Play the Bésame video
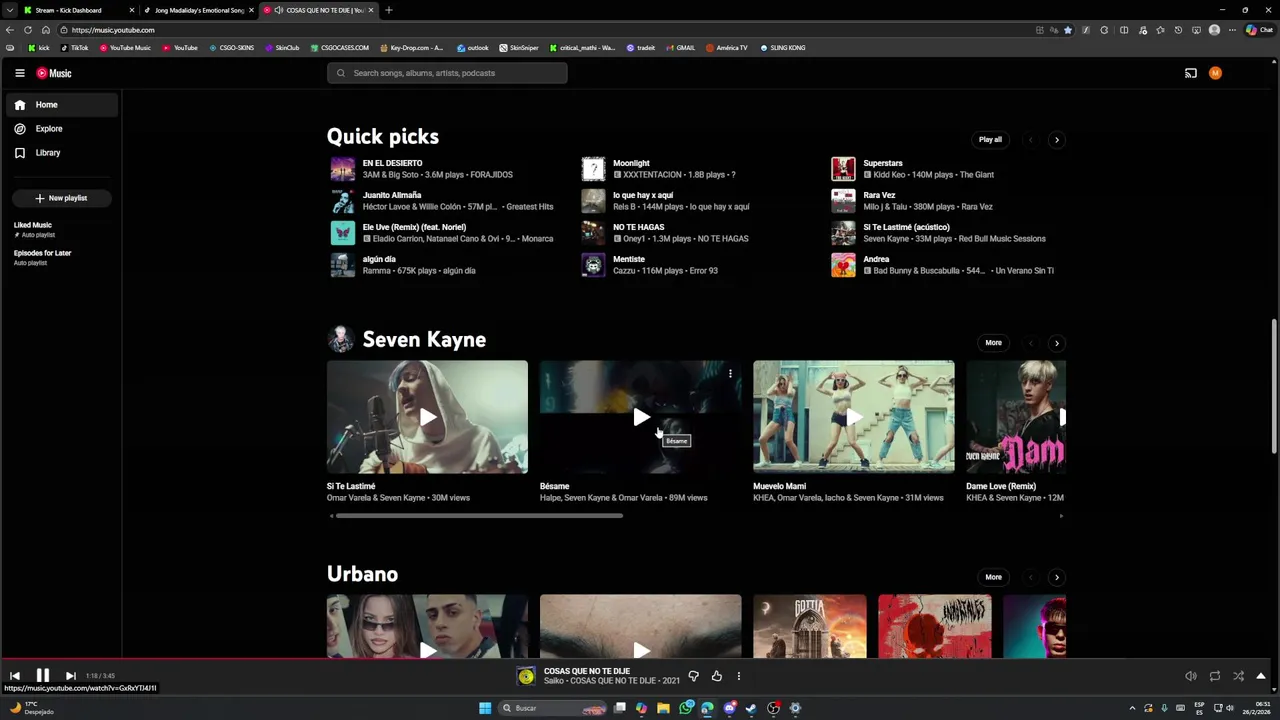1280x720 pixels. click(x=641, y=417)
